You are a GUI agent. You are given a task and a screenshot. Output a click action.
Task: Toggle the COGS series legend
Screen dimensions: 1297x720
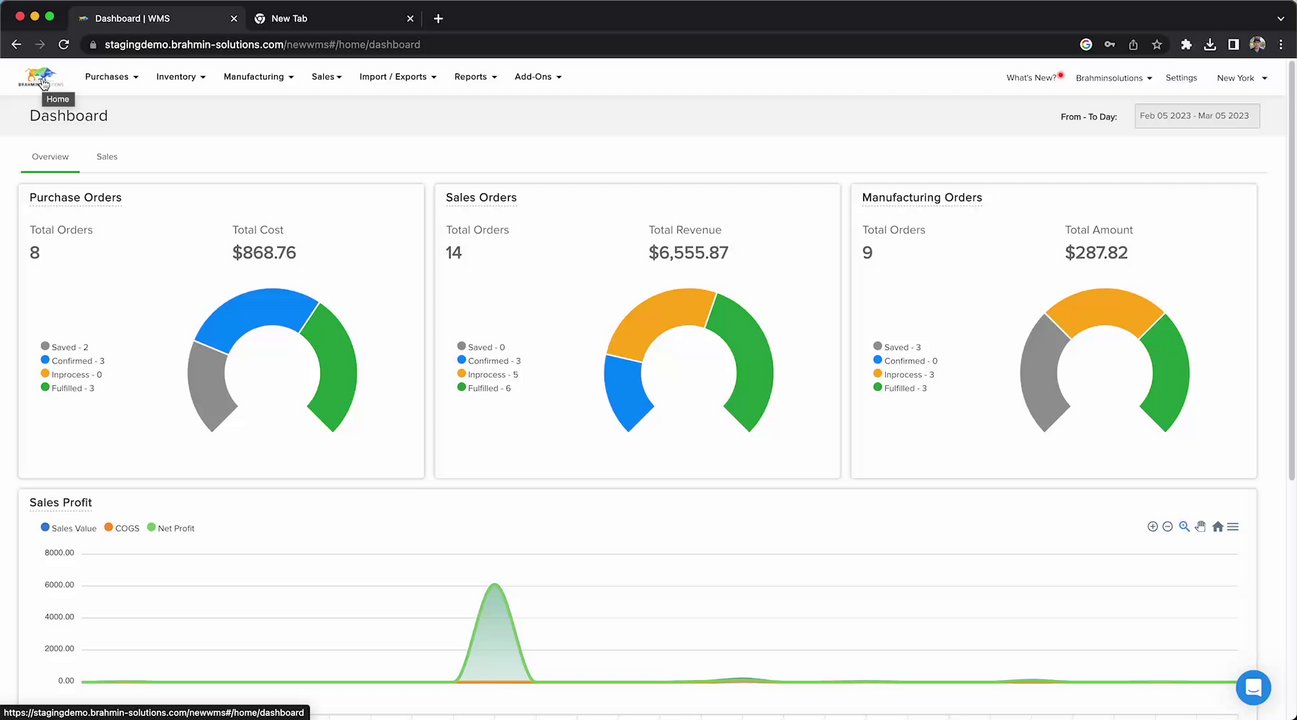pyautogui.click(x=122, y=528)
